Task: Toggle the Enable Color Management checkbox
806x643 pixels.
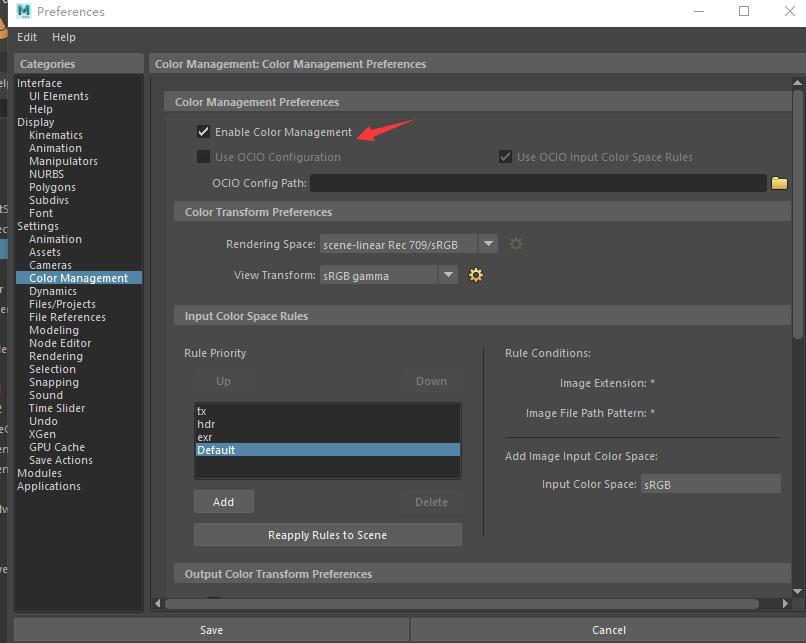Action: 204,132
